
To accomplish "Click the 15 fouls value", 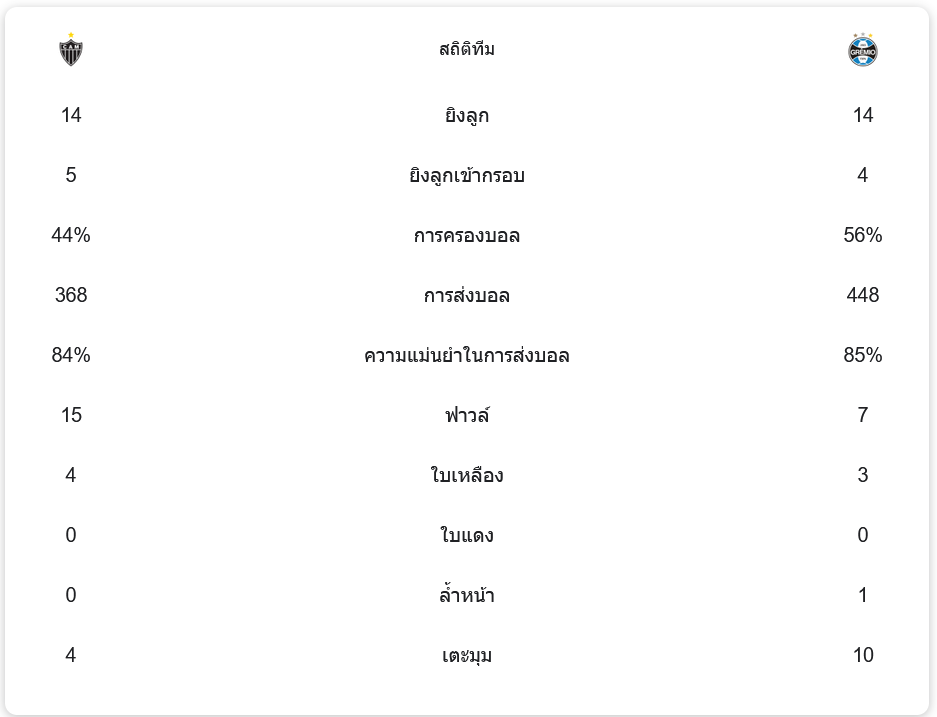I will click(71, 415).
